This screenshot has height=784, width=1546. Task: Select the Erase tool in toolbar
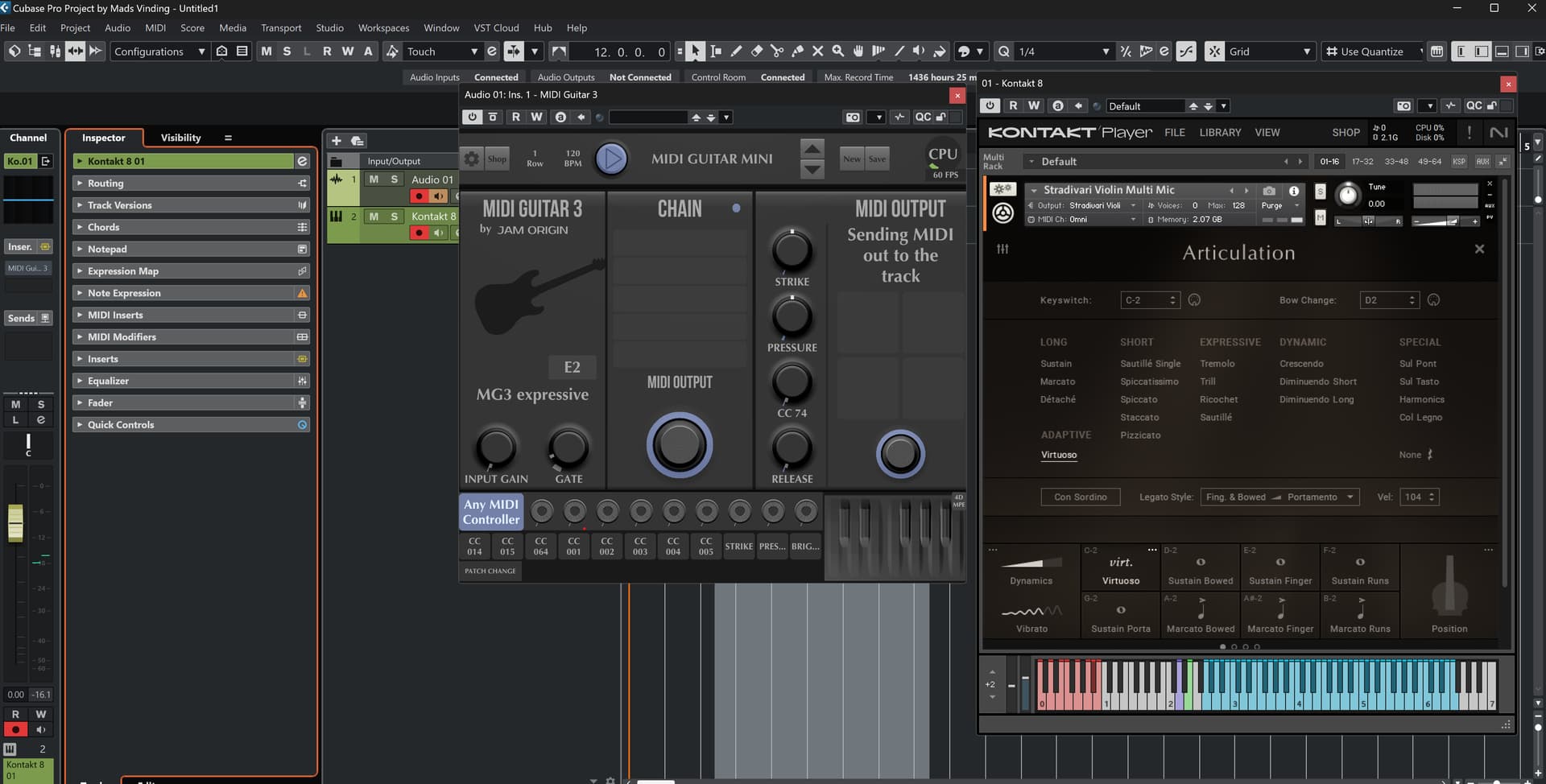point(757,52)
